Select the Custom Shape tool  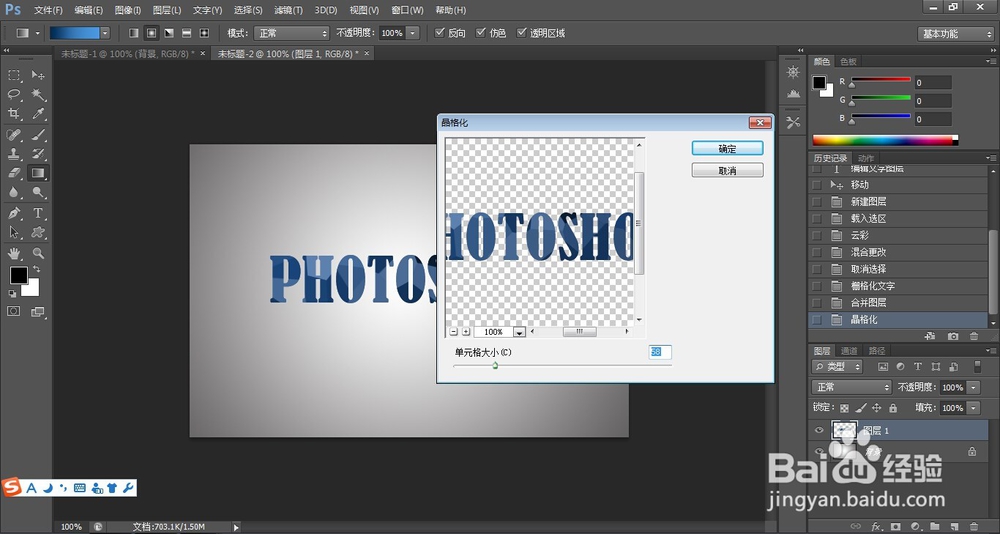coord(38,232)
